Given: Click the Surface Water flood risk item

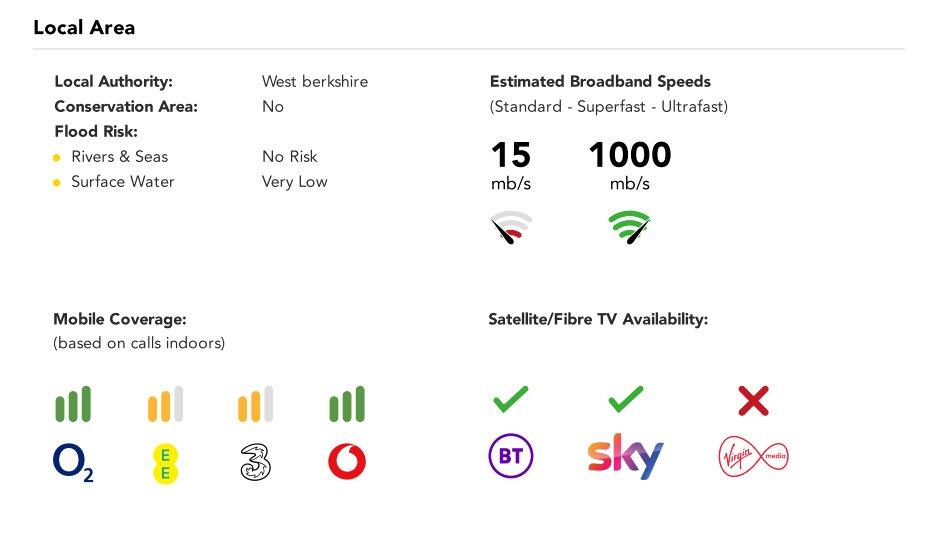Looking at the screenshot, I should pos(122,182).
